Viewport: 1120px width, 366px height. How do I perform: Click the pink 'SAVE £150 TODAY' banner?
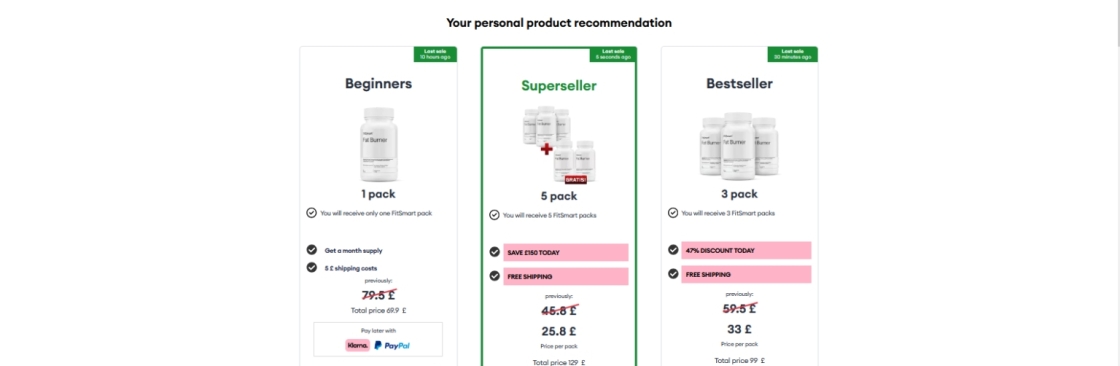tap(566, 252)
